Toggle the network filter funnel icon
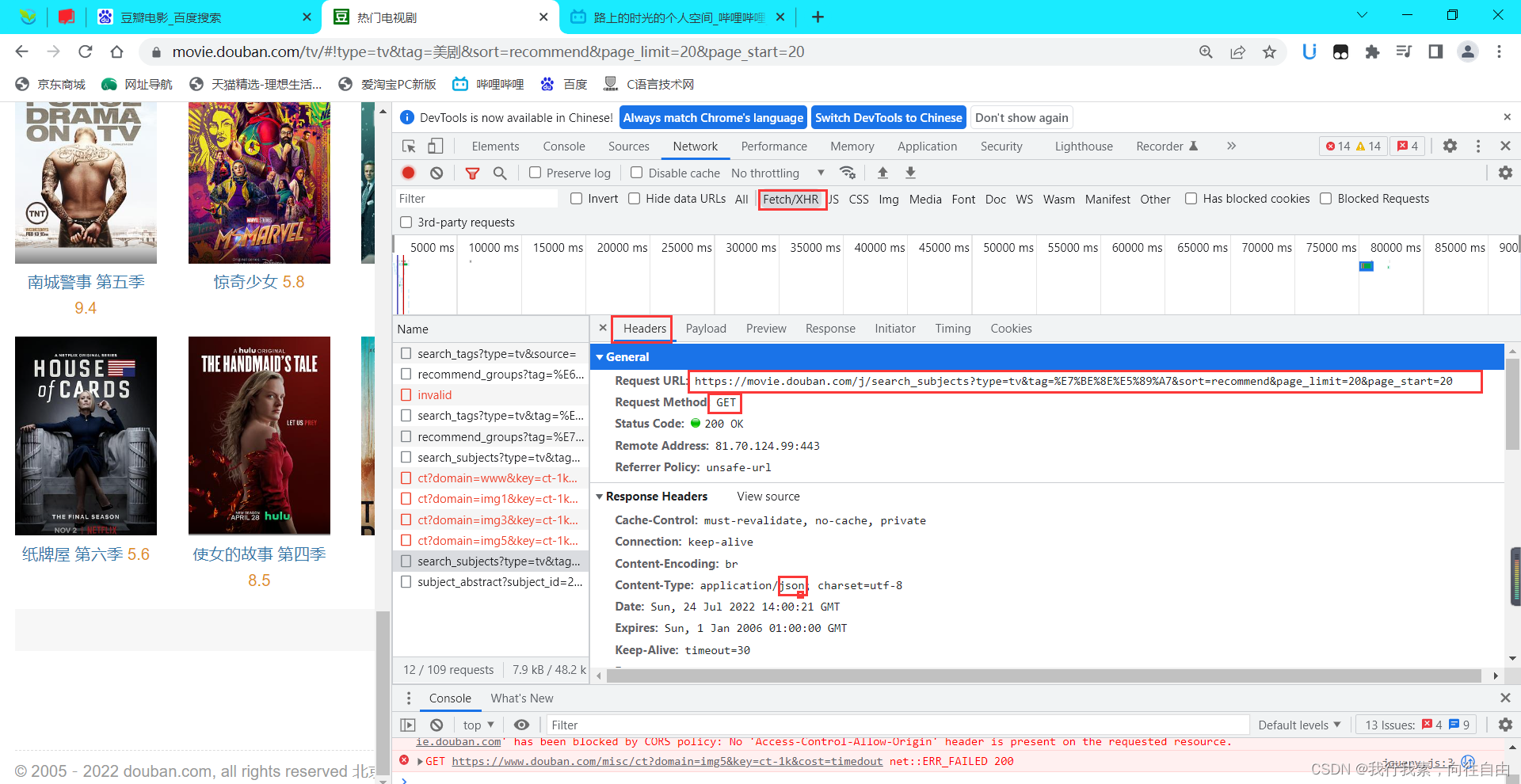Image resolution: width=1521 pixels, height=784 pixels. pyautogui.click(x=472, y=173)
